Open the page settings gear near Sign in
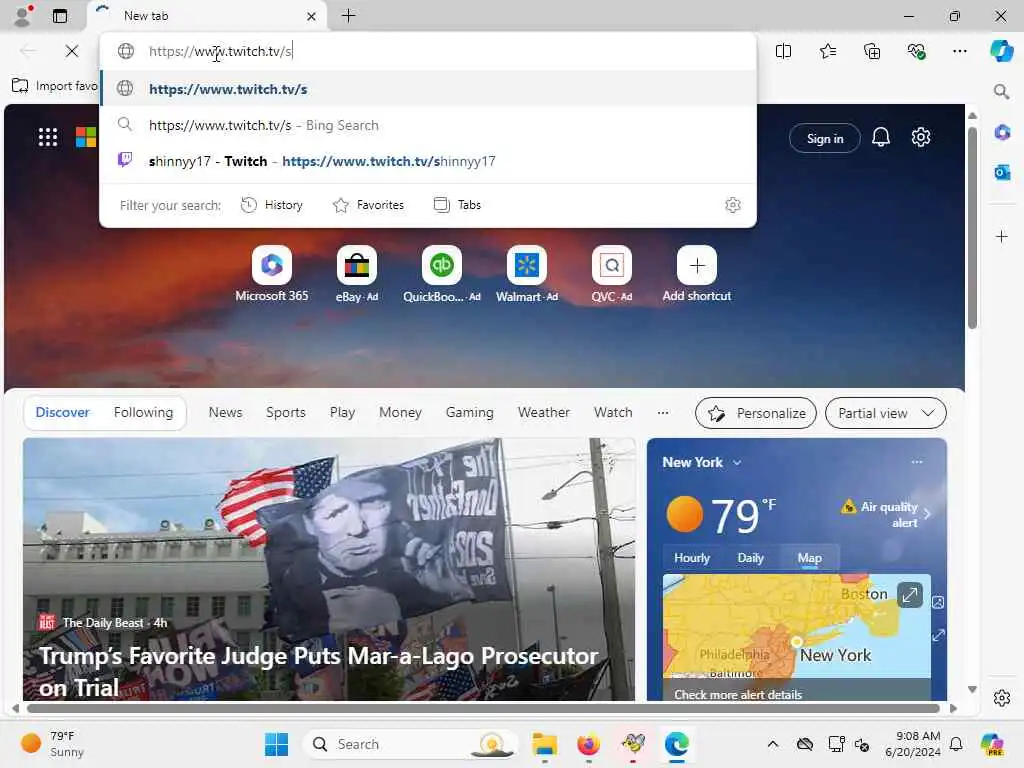 pyautogui.click(x=921, y=137)
